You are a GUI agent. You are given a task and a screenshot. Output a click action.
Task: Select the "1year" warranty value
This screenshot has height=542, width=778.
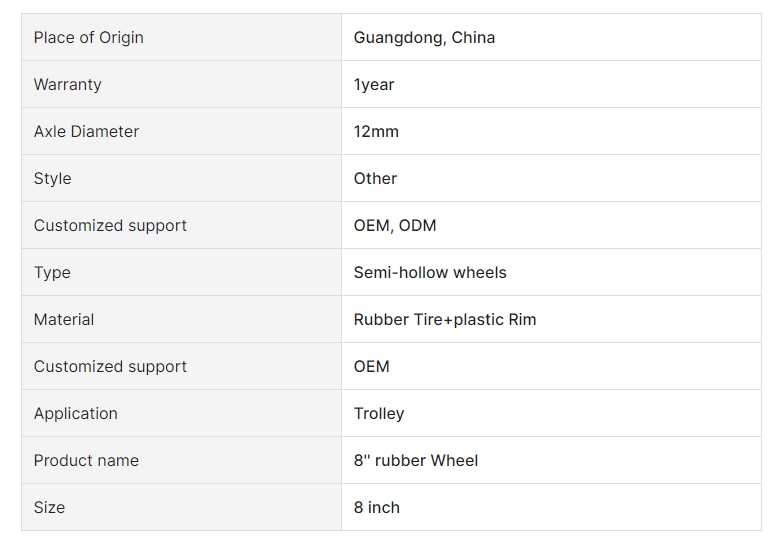tap(374, 85)
